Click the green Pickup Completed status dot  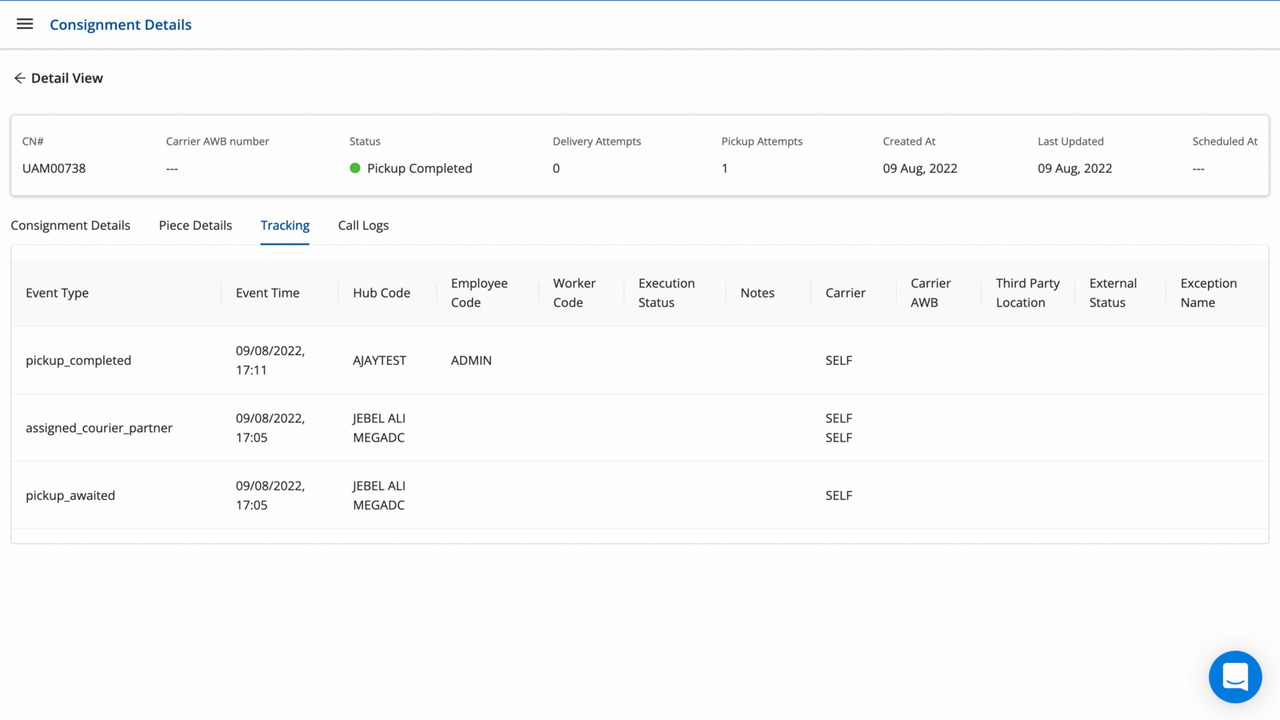355,168
